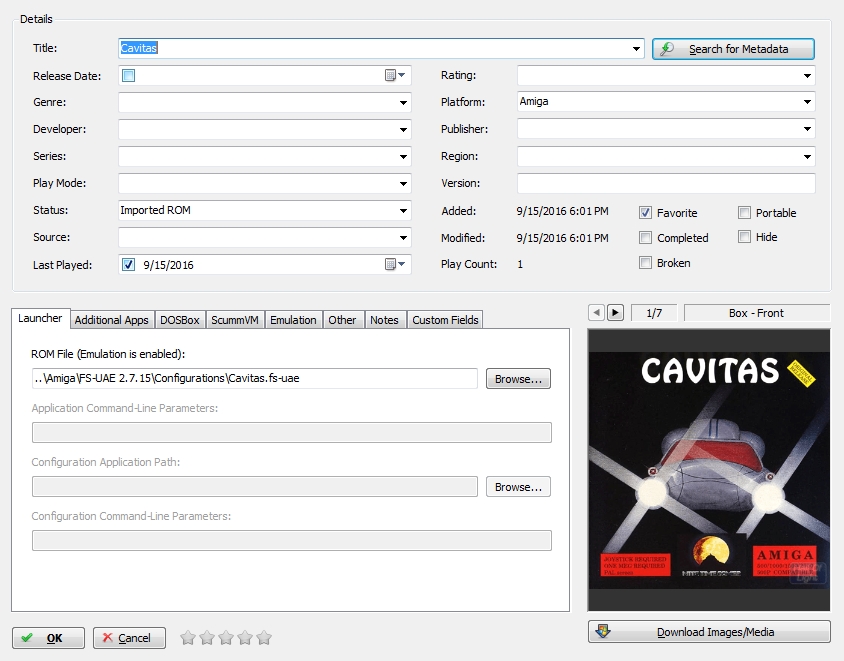Check the Hide option

(744, 236)
